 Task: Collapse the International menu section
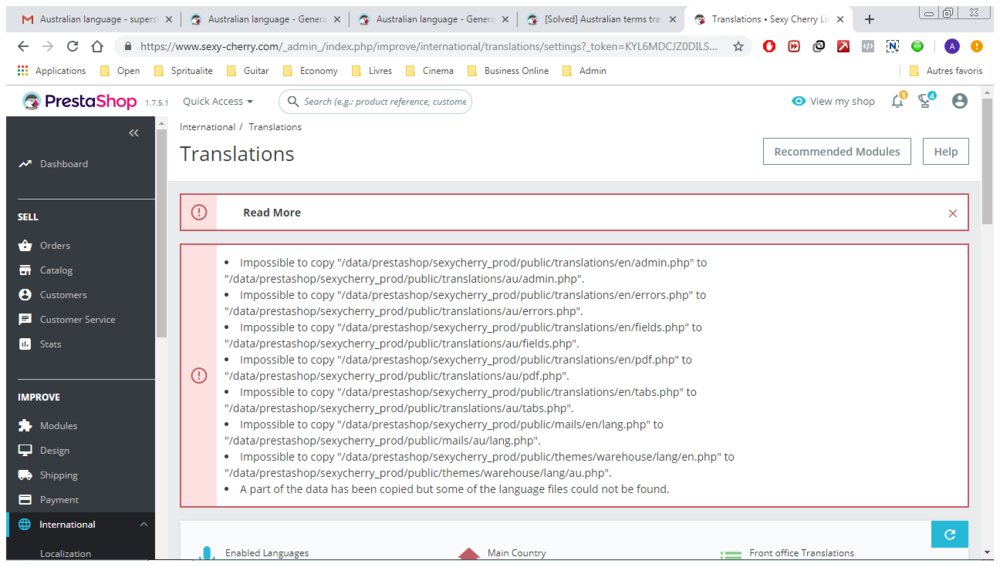coord(143,524)
